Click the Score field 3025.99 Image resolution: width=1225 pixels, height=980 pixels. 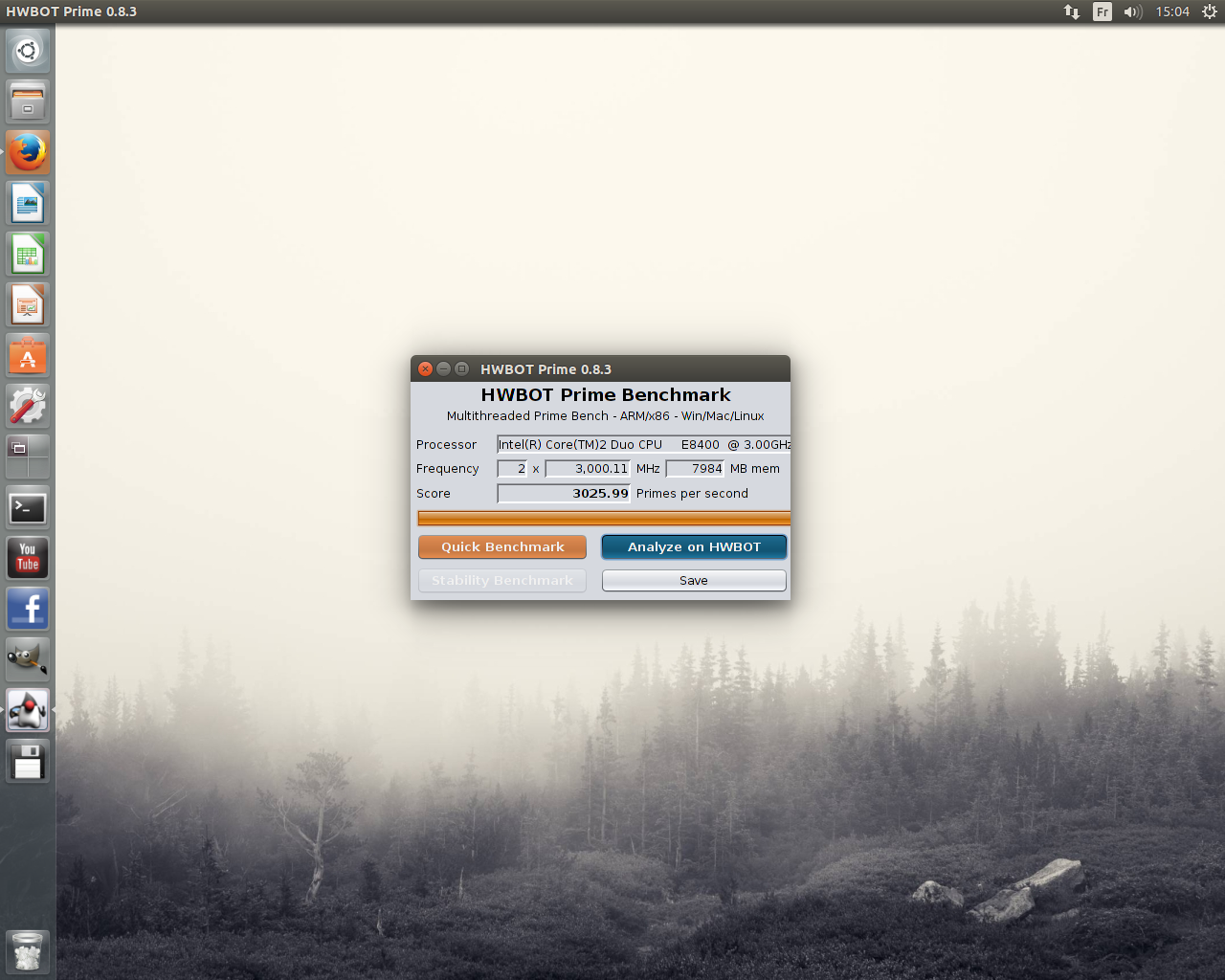click(x=564, y=493)
